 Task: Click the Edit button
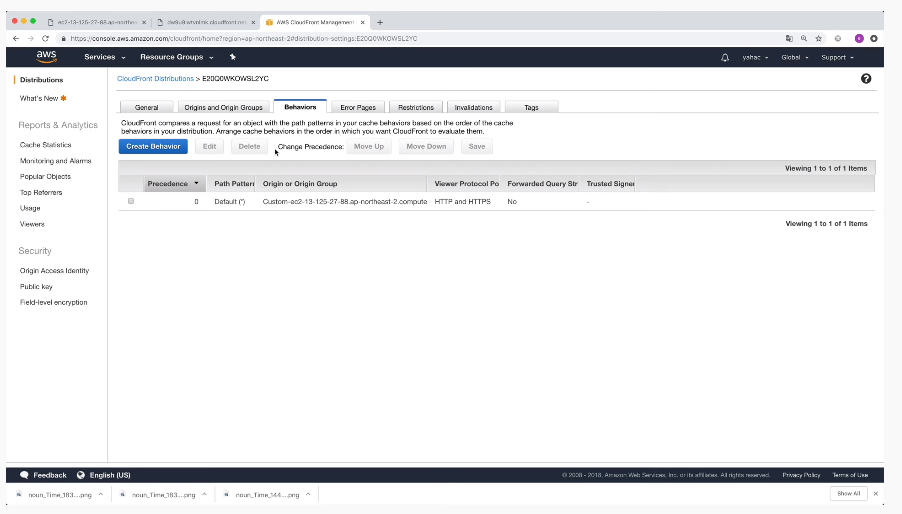point(209,147)
